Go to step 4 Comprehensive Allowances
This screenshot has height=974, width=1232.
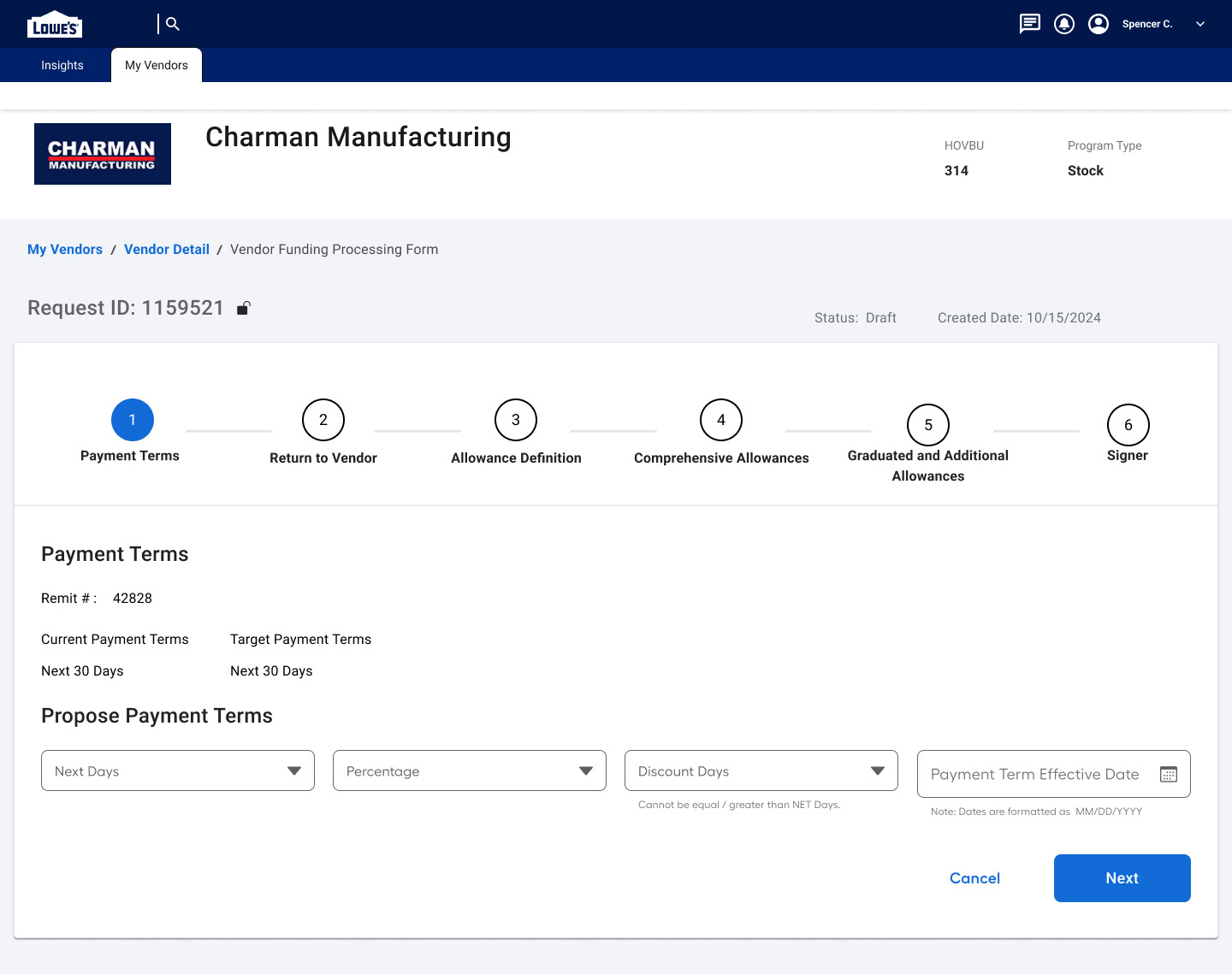721,420
